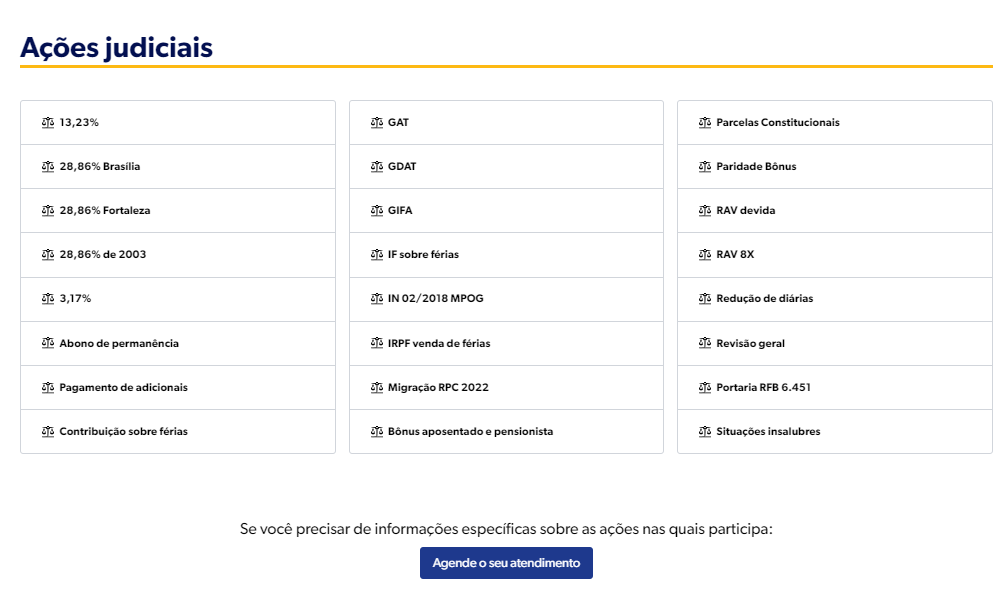Click the scales icon next to GIFA
Image resolution: width=1007 pixels, height=589 pixels.
pos(376,210)
